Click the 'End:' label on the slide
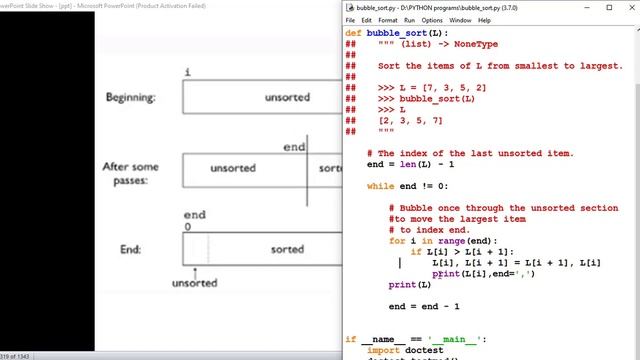This screenshot has width=640, height=360. tap(130, 249)
